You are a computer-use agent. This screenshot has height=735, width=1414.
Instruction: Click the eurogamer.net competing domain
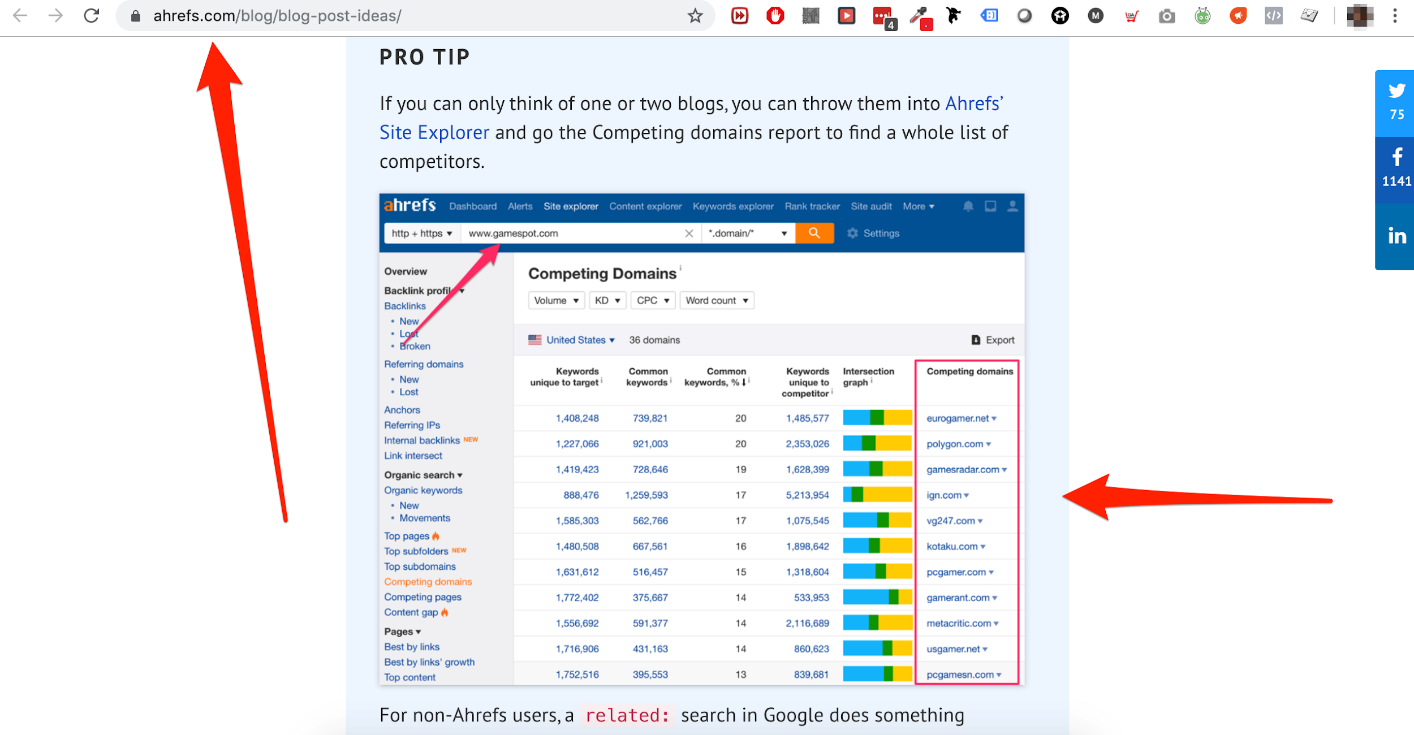[x=957, y=418]
